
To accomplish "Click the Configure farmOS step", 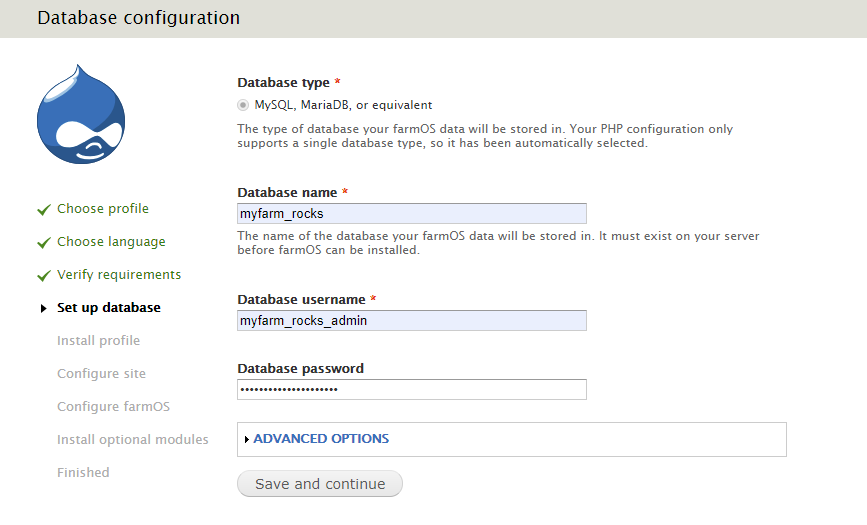I will tap(113, 407).
